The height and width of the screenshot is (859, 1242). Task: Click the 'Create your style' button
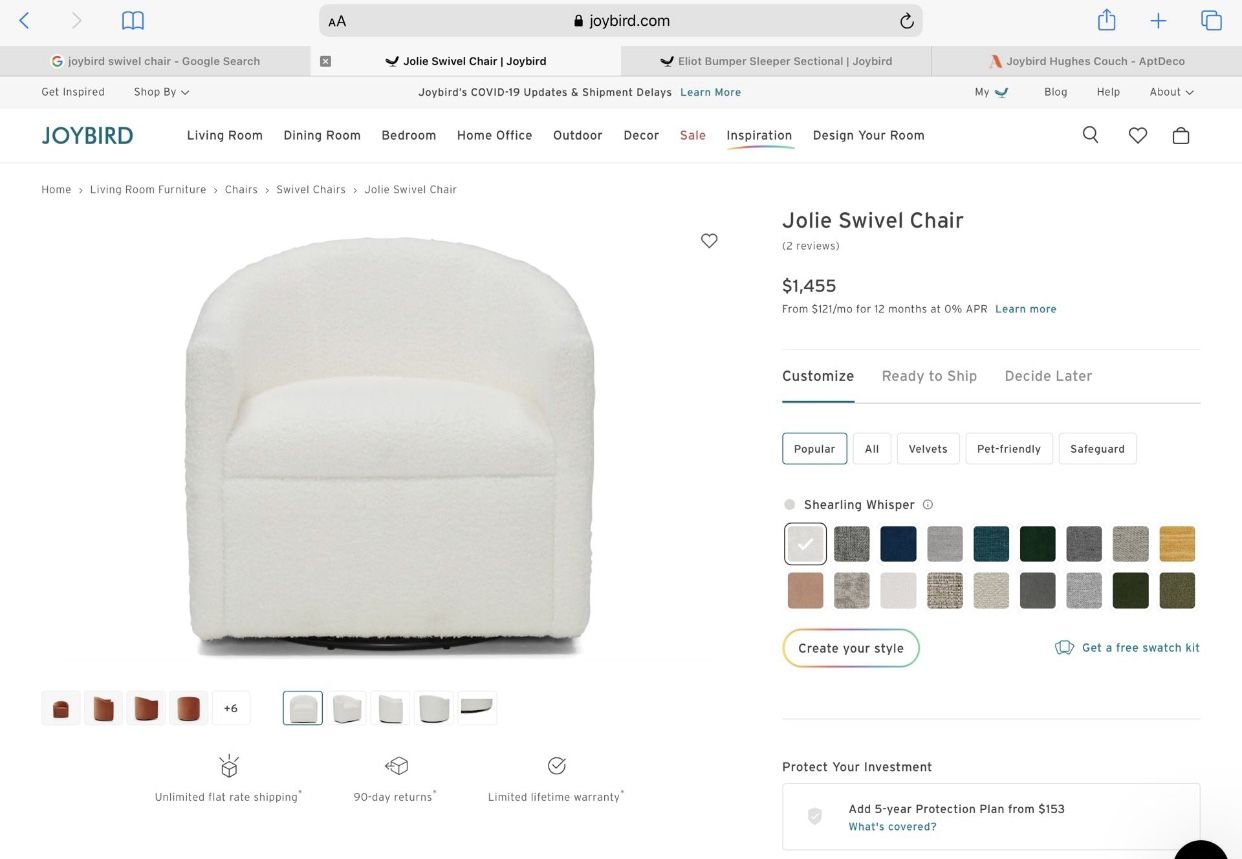click(850, 647)
